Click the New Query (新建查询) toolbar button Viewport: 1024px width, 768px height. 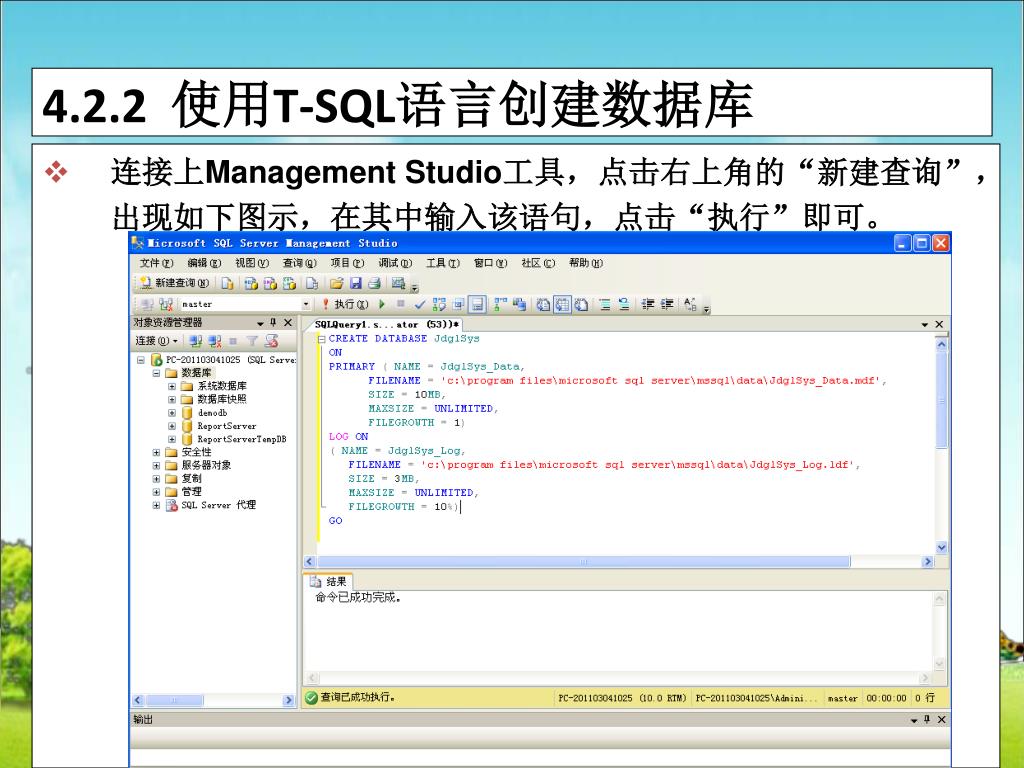click(x=174, y=283)
